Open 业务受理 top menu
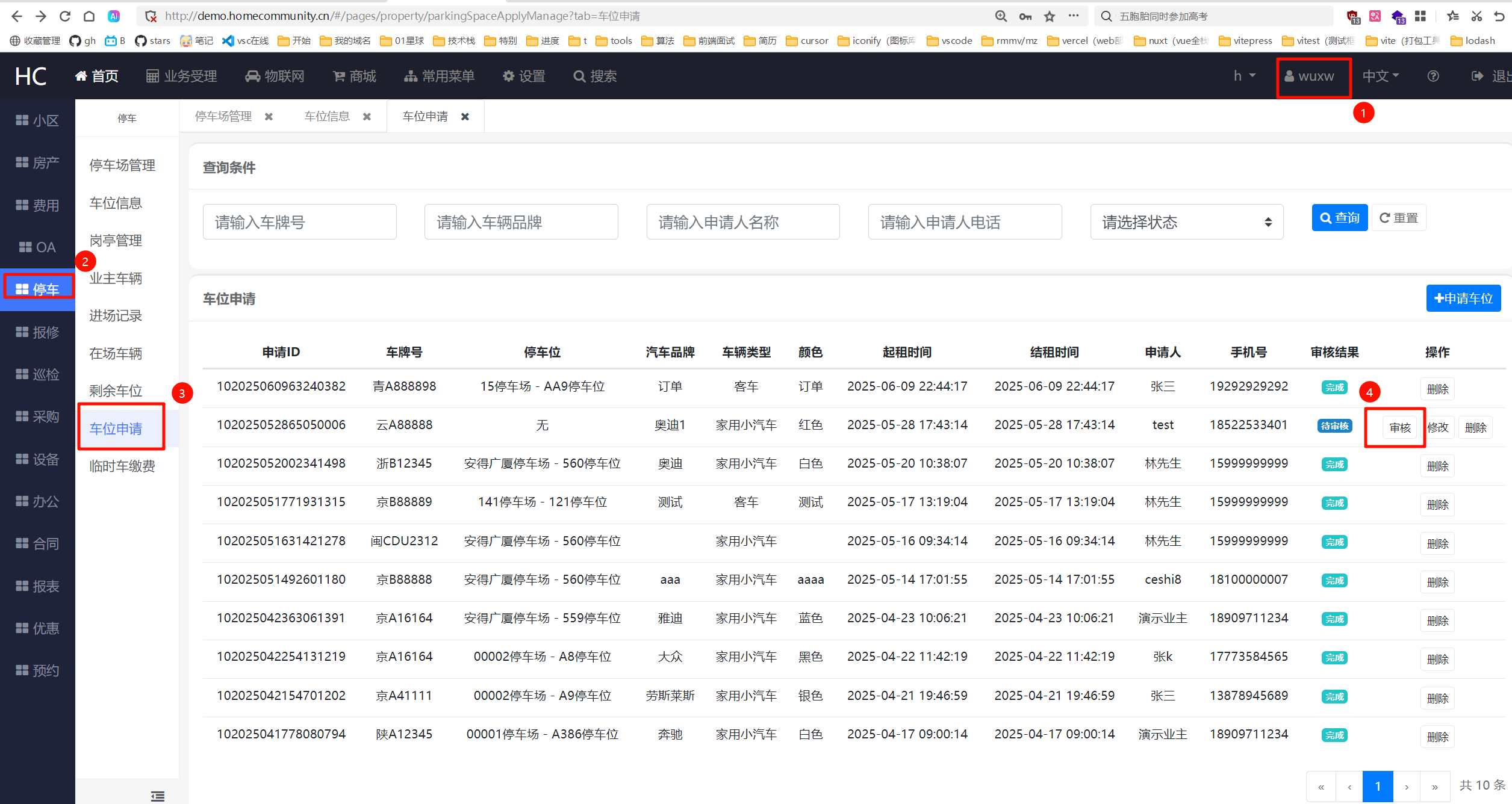This screenshot has width=1512, height=804. 181,76
